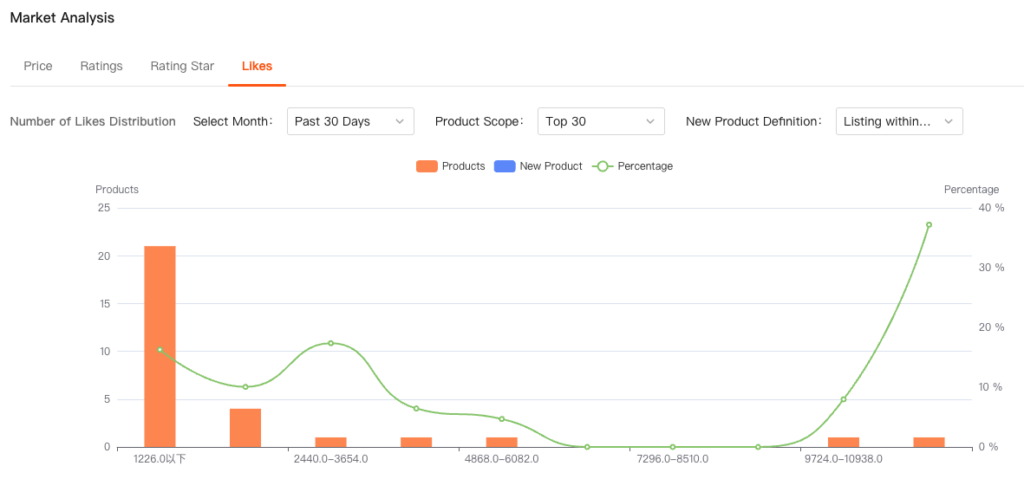Click the active Likes tab
1024x479 pixels.
tap(257, 66)
